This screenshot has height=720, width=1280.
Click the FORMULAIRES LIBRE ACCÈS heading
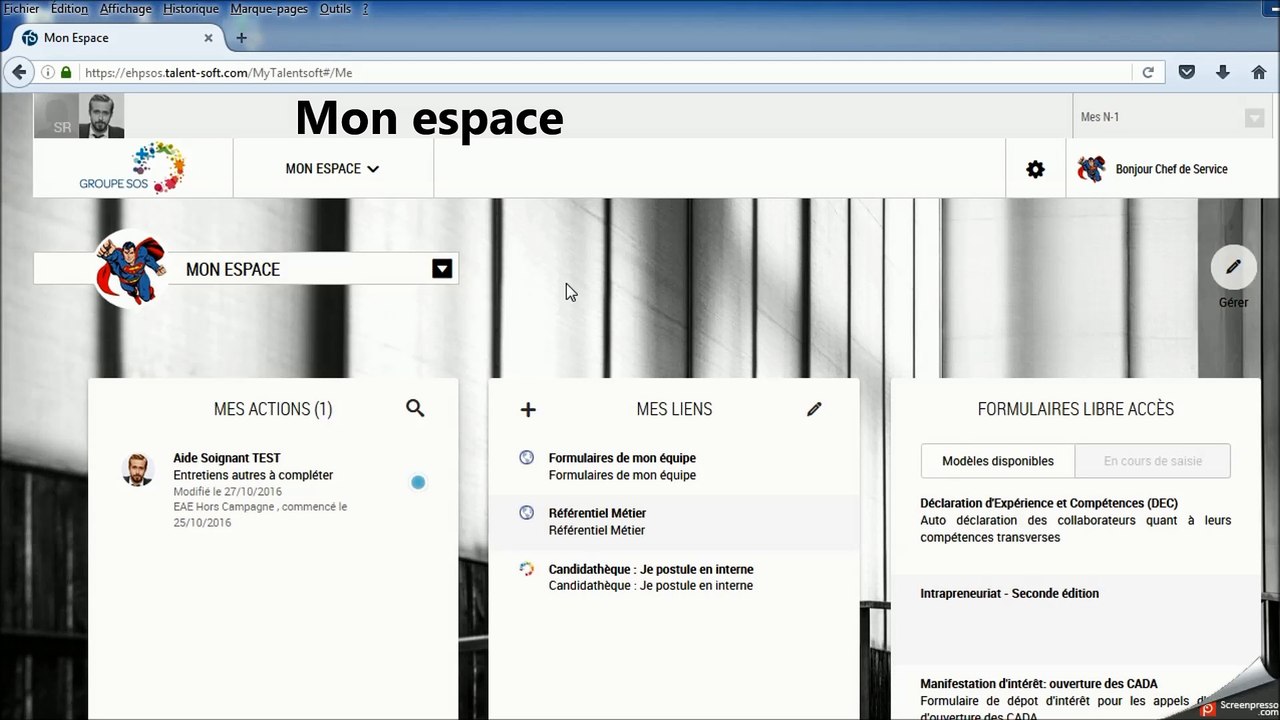1076,409
